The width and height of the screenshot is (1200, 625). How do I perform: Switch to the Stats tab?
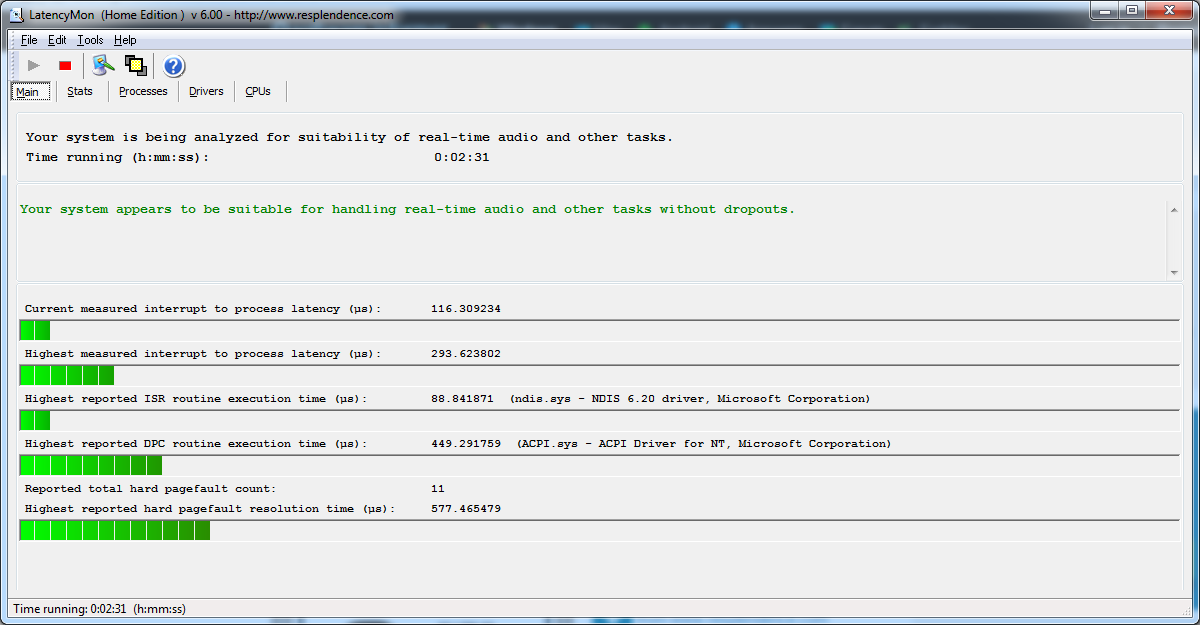(80, 91)
